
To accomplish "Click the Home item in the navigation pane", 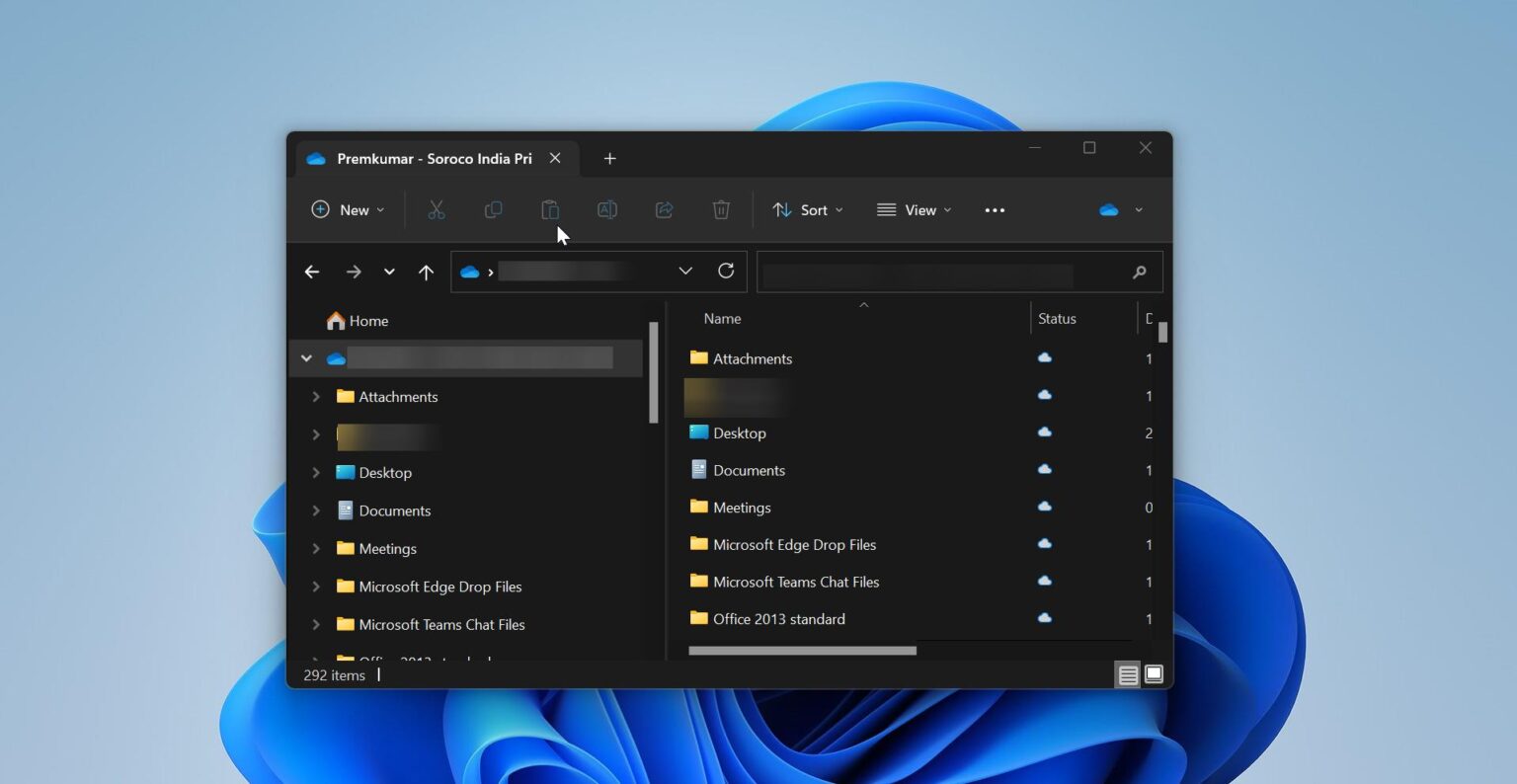I will pos(366,320).
